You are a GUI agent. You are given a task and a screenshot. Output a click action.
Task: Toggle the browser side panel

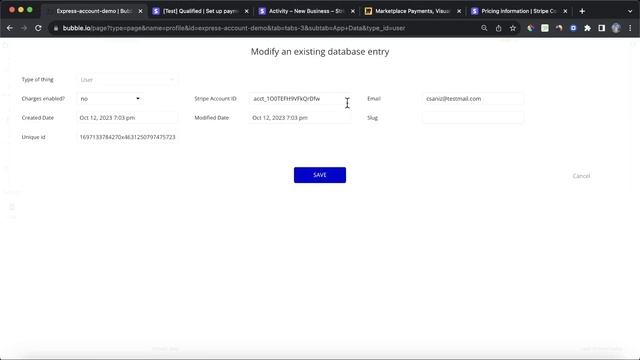(x=602, y=28)
